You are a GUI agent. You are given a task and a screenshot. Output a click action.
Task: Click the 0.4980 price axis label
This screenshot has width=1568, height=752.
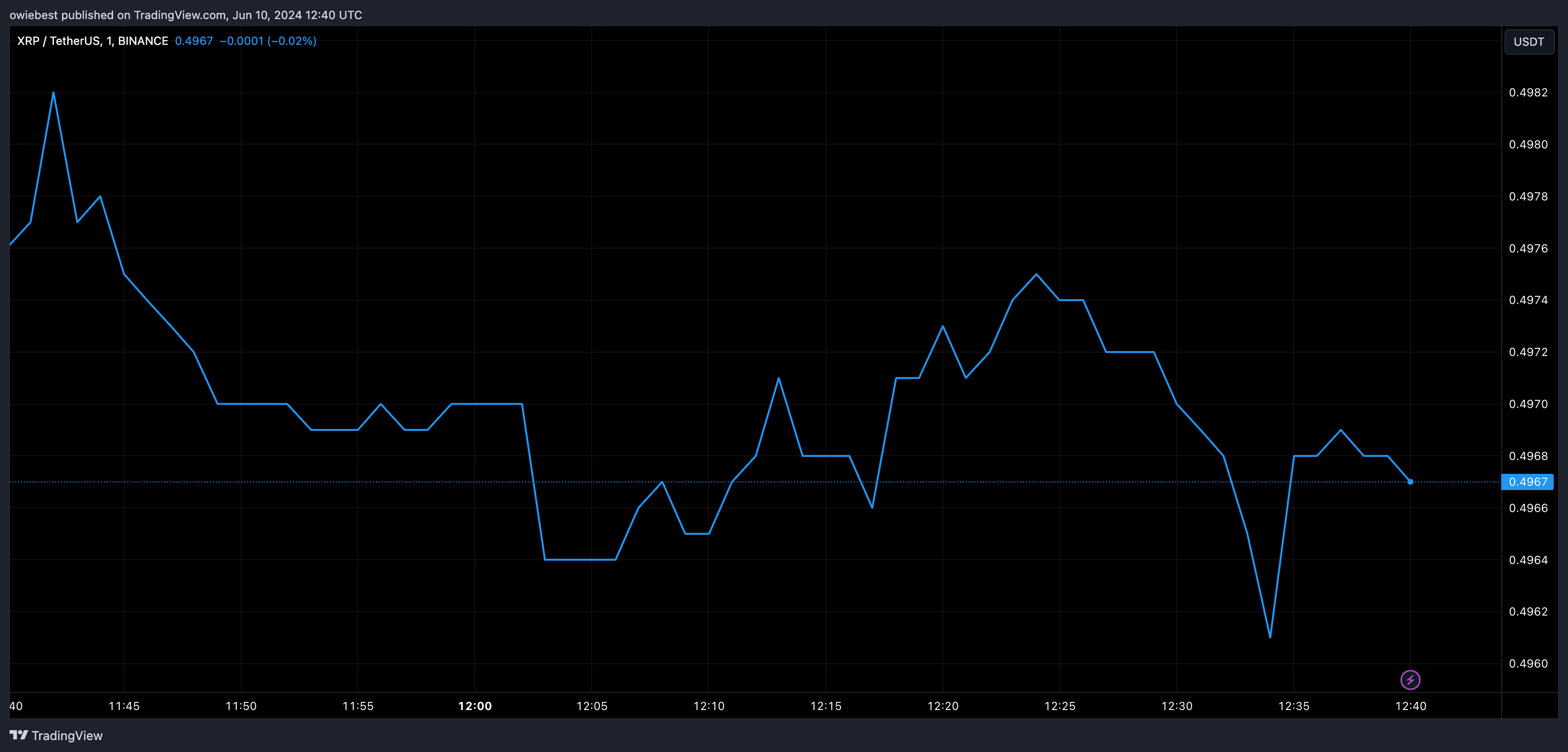pos(1528,144)
